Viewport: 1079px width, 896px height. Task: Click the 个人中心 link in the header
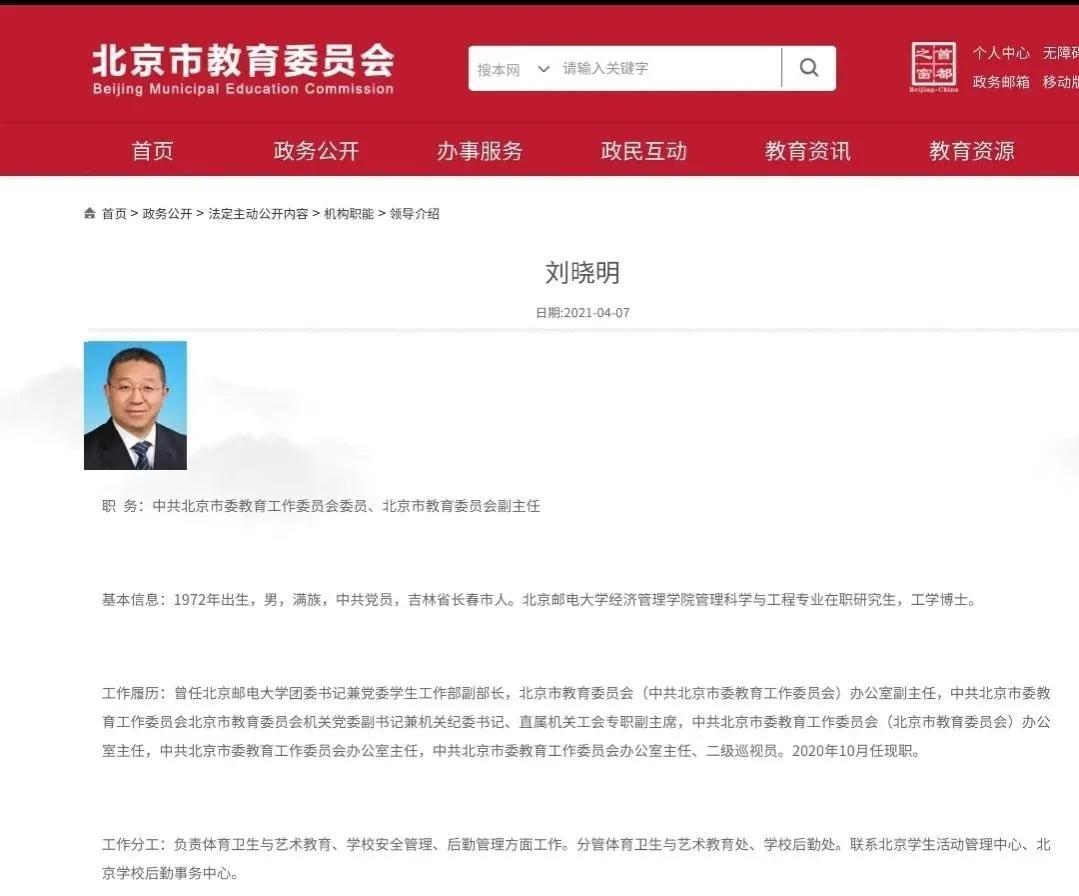pos(1001,53)
